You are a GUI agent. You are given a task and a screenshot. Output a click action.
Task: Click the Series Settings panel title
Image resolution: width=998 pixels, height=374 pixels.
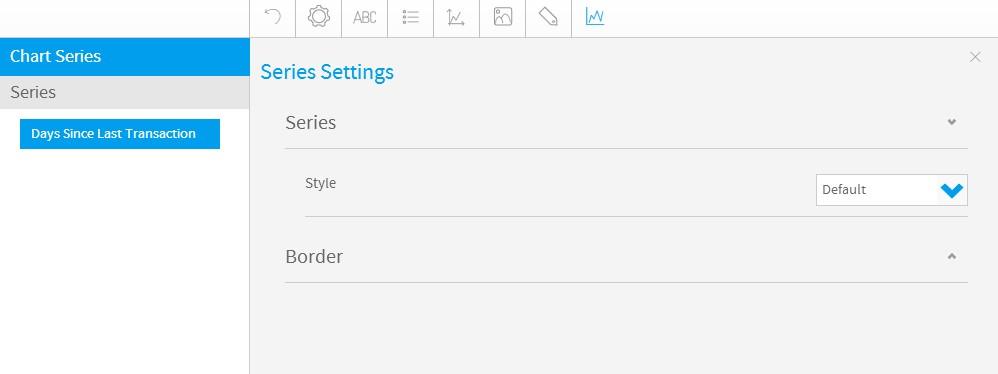pyautogui.click(x=327, y=72)
